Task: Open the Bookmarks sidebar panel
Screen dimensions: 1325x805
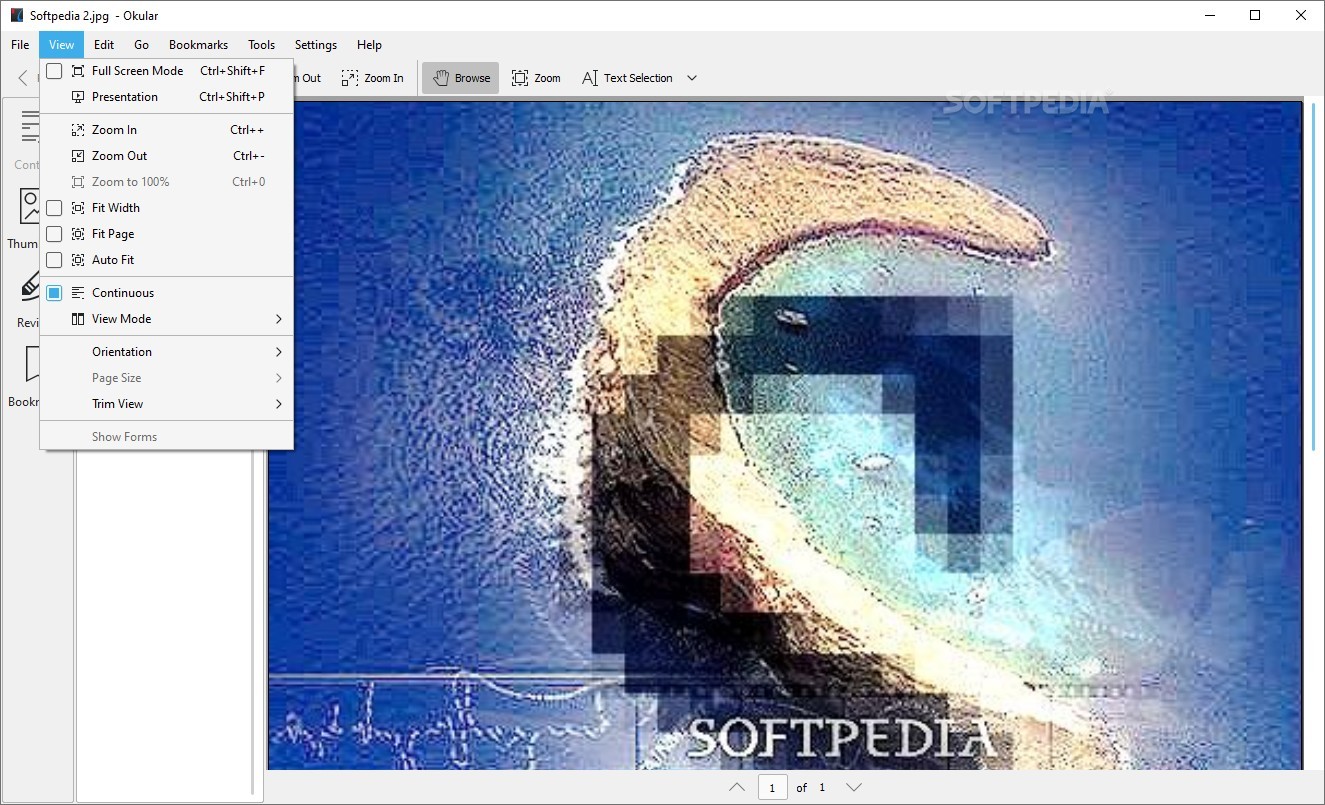Action: coord(25,376)
